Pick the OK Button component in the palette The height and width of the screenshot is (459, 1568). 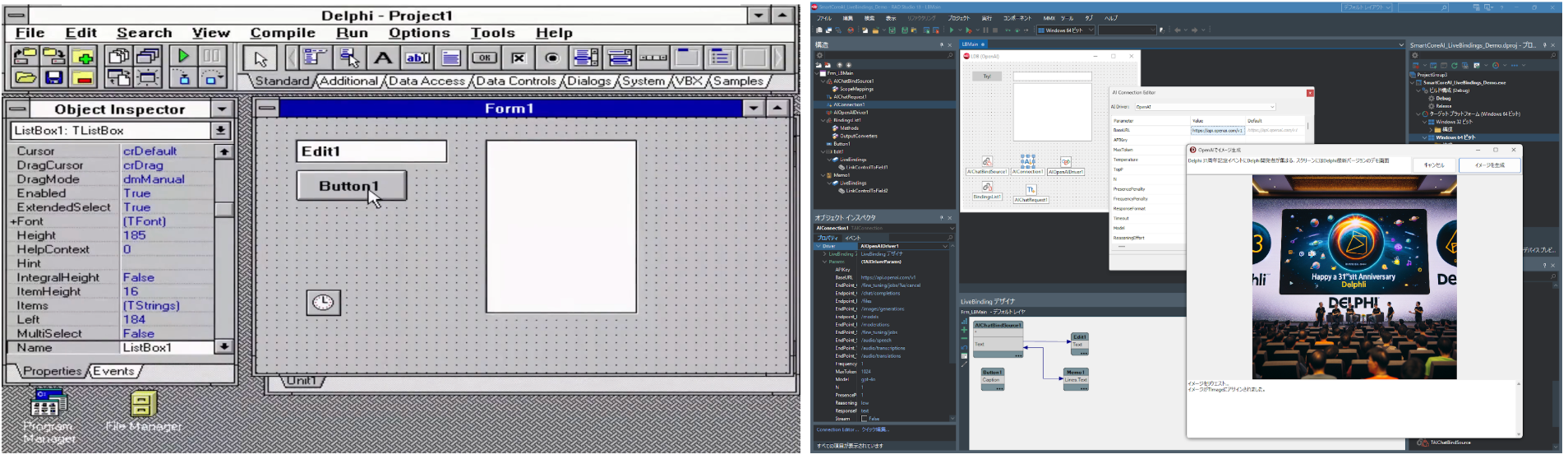[484, 58]
